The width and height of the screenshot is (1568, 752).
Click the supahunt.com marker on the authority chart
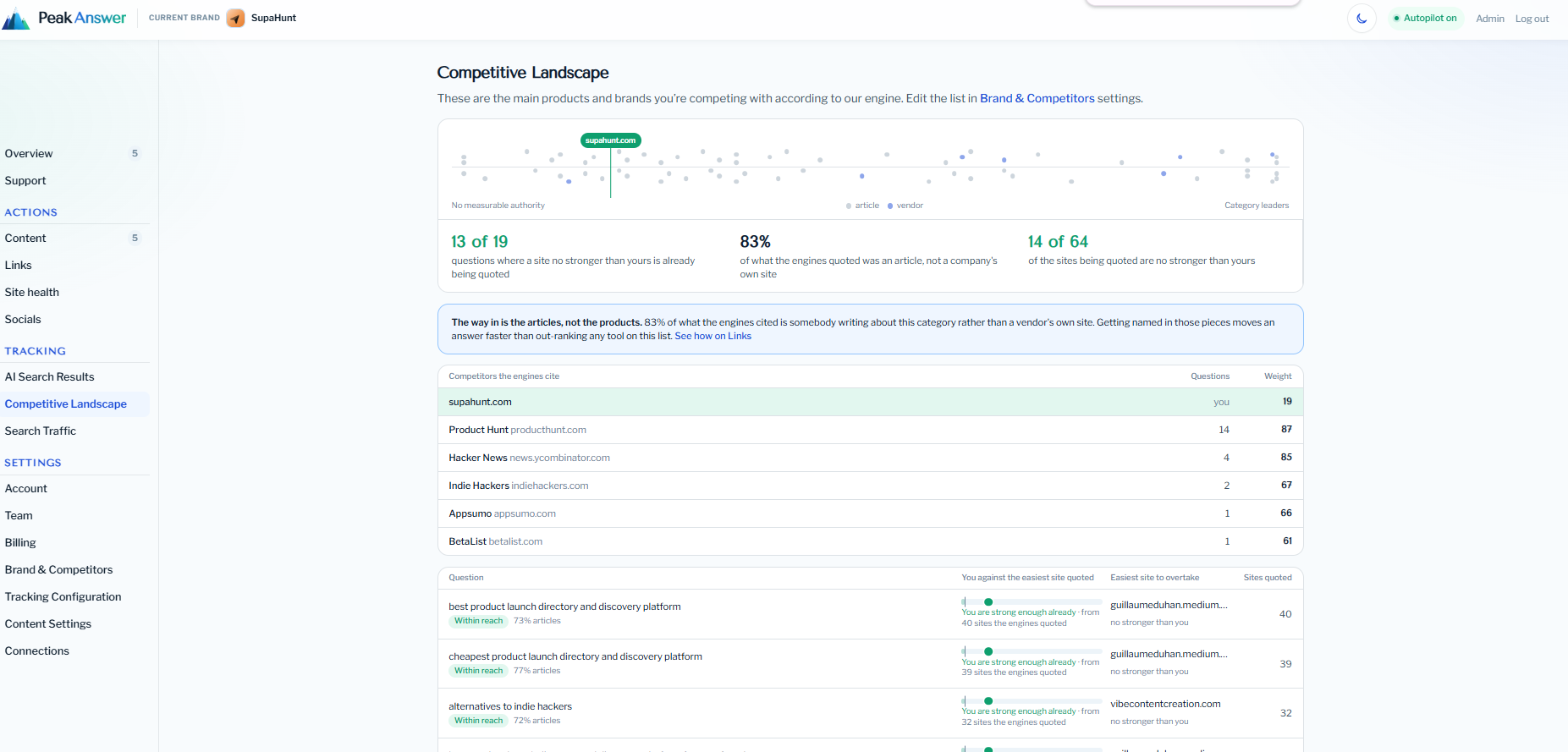click(610, 140)
